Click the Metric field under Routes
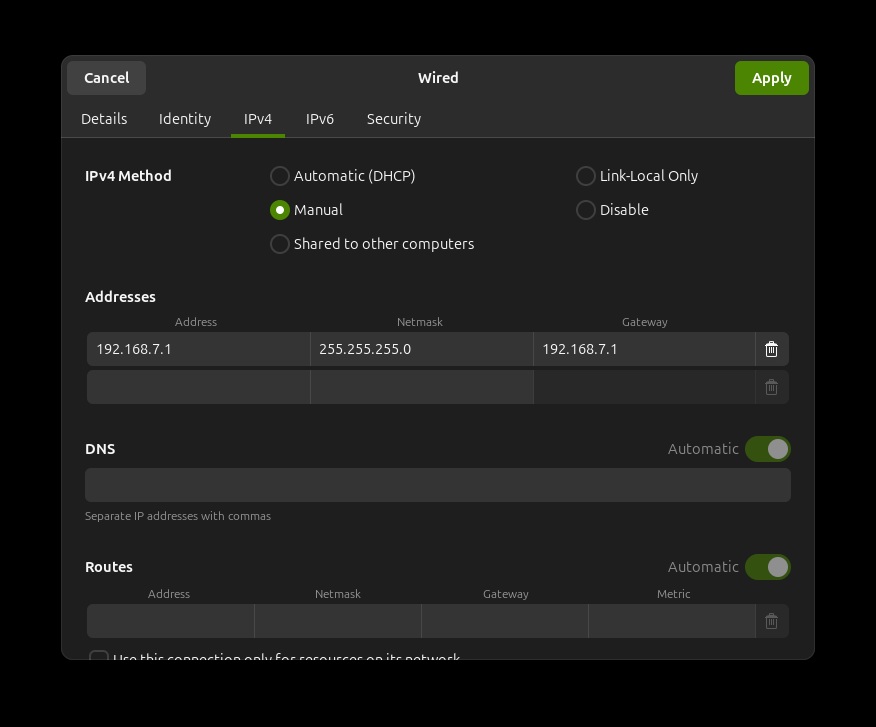Image resolution: width=876 pixels, height=727 pixels. coord(671,621)
